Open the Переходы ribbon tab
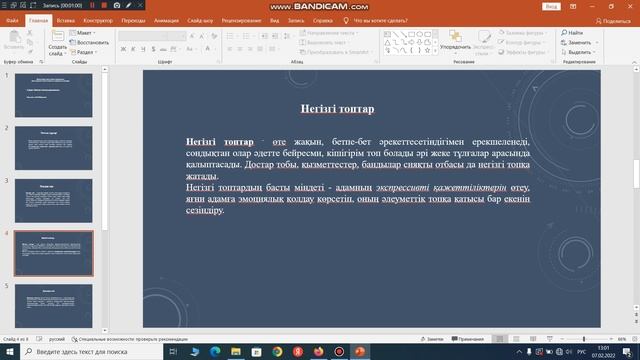640x360 pixels. (133, 20)
